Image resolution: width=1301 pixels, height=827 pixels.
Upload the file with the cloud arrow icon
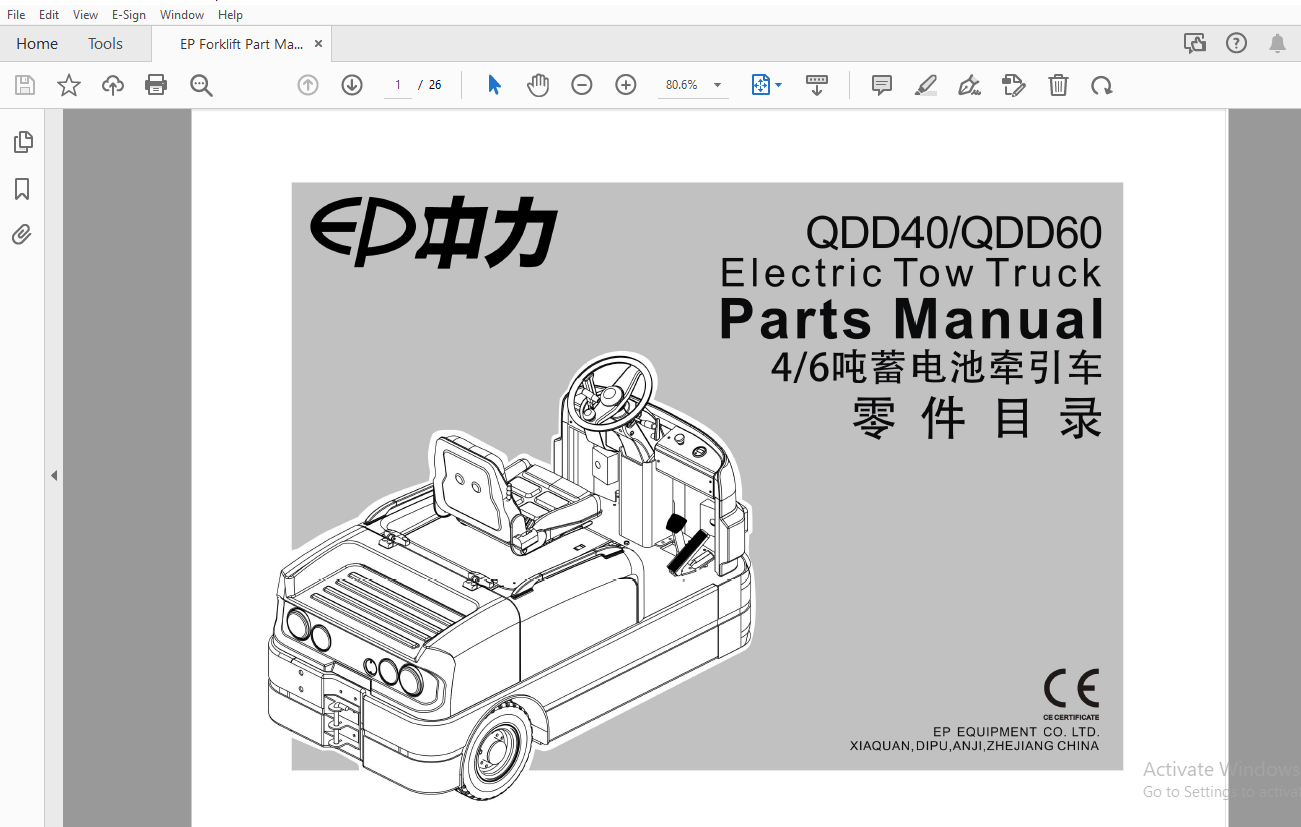(x=113, y=85)
